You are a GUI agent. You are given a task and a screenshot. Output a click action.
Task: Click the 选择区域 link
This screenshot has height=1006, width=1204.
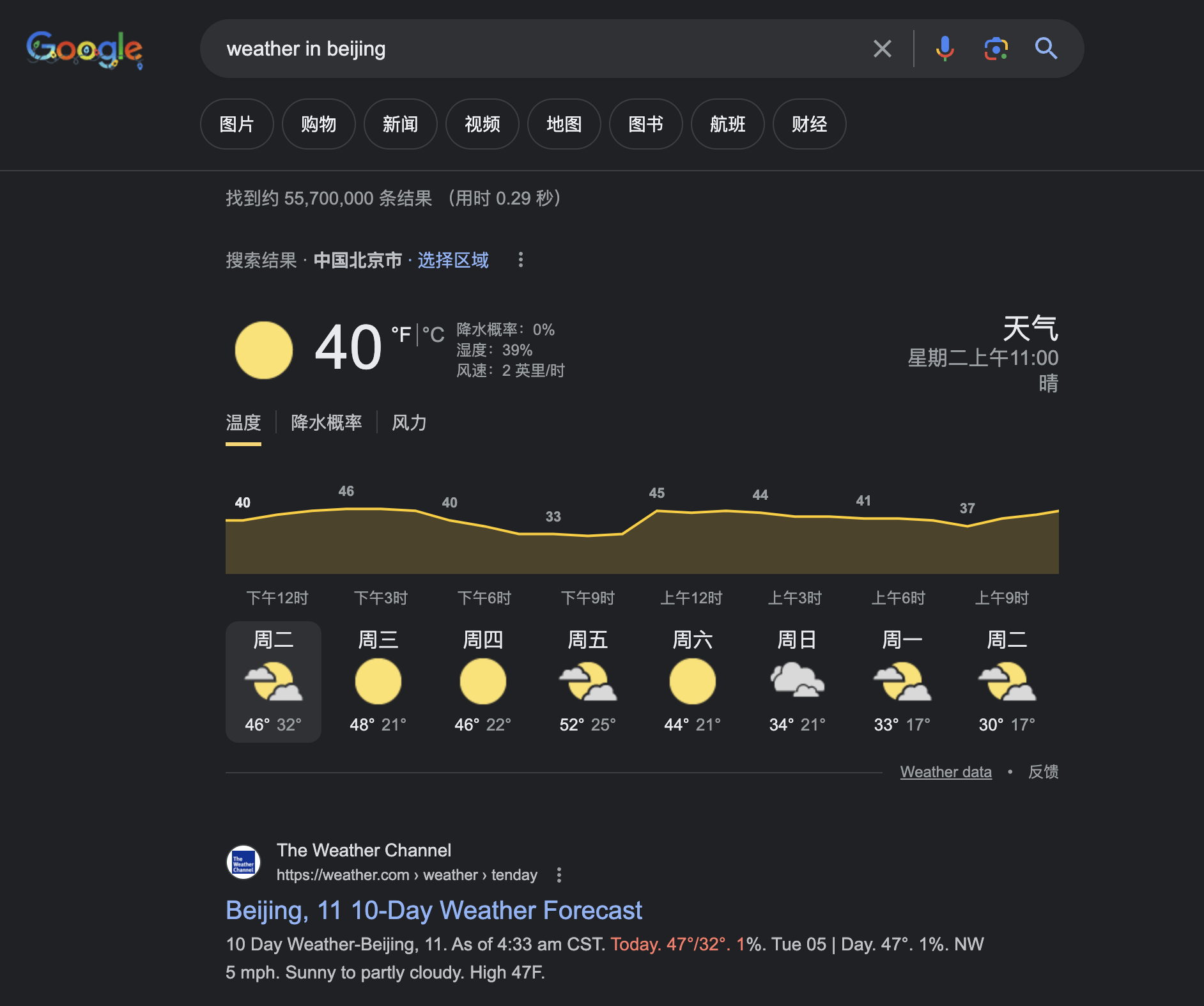(453, 260)
